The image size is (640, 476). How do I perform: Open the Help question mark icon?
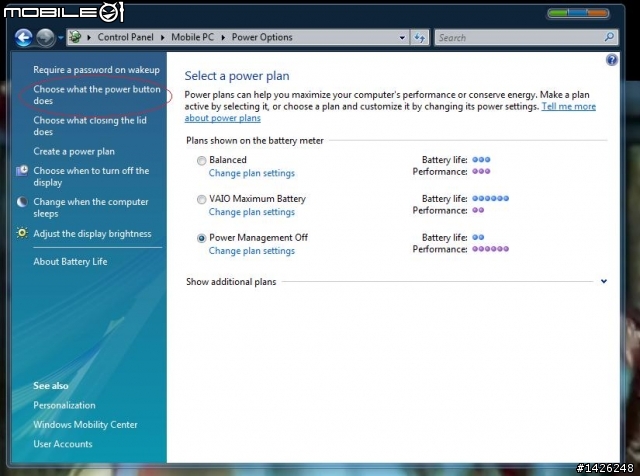coord(611,60)
